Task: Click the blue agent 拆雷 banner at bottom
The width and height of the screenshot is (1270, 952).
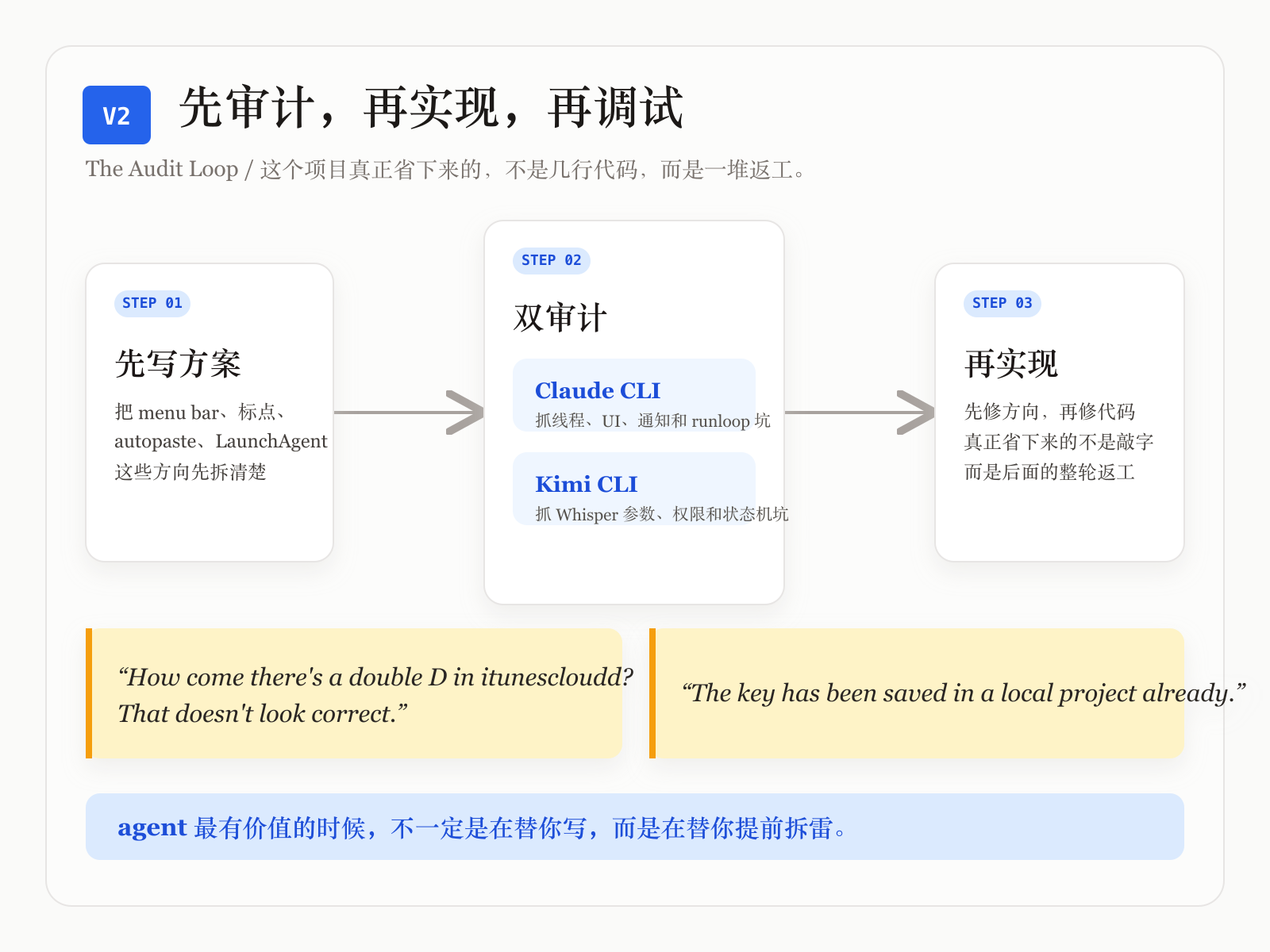Action: (x=634, y=827)
